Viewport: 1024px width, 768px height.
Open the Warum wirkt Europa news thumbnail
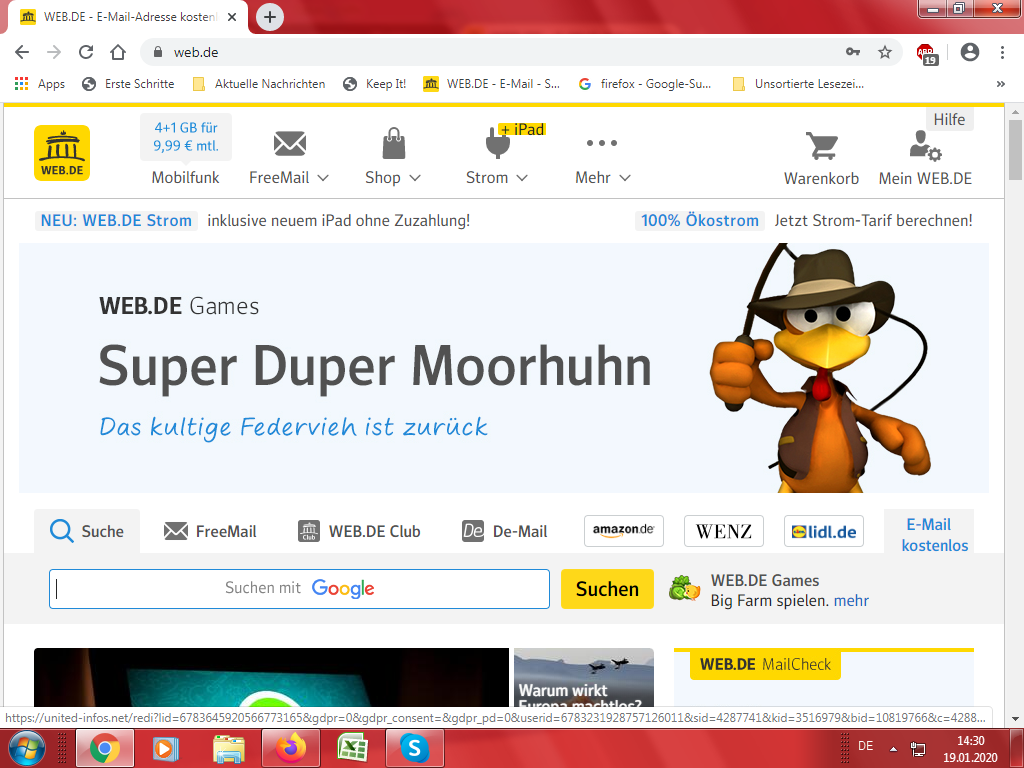tap(584, 678)
